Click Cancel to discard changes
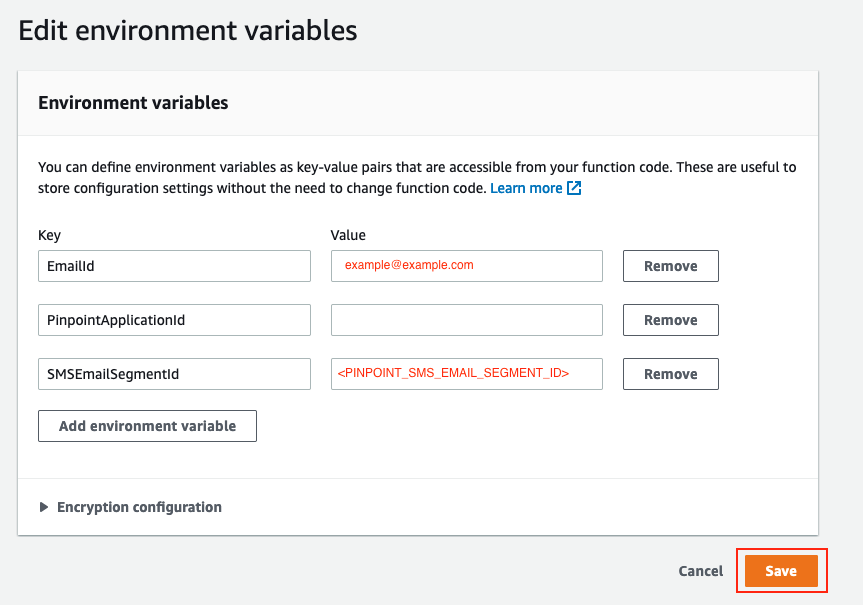863x605 pixels. coord(700,570)
